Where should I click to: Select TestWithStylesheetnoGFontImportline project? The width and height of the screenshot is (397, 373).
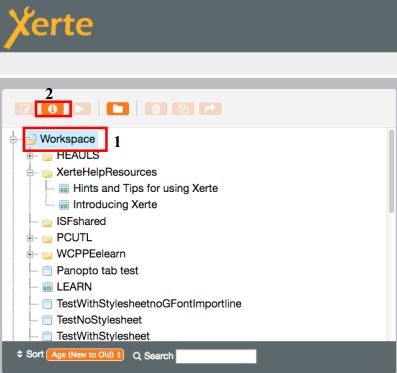pos(149,303)
